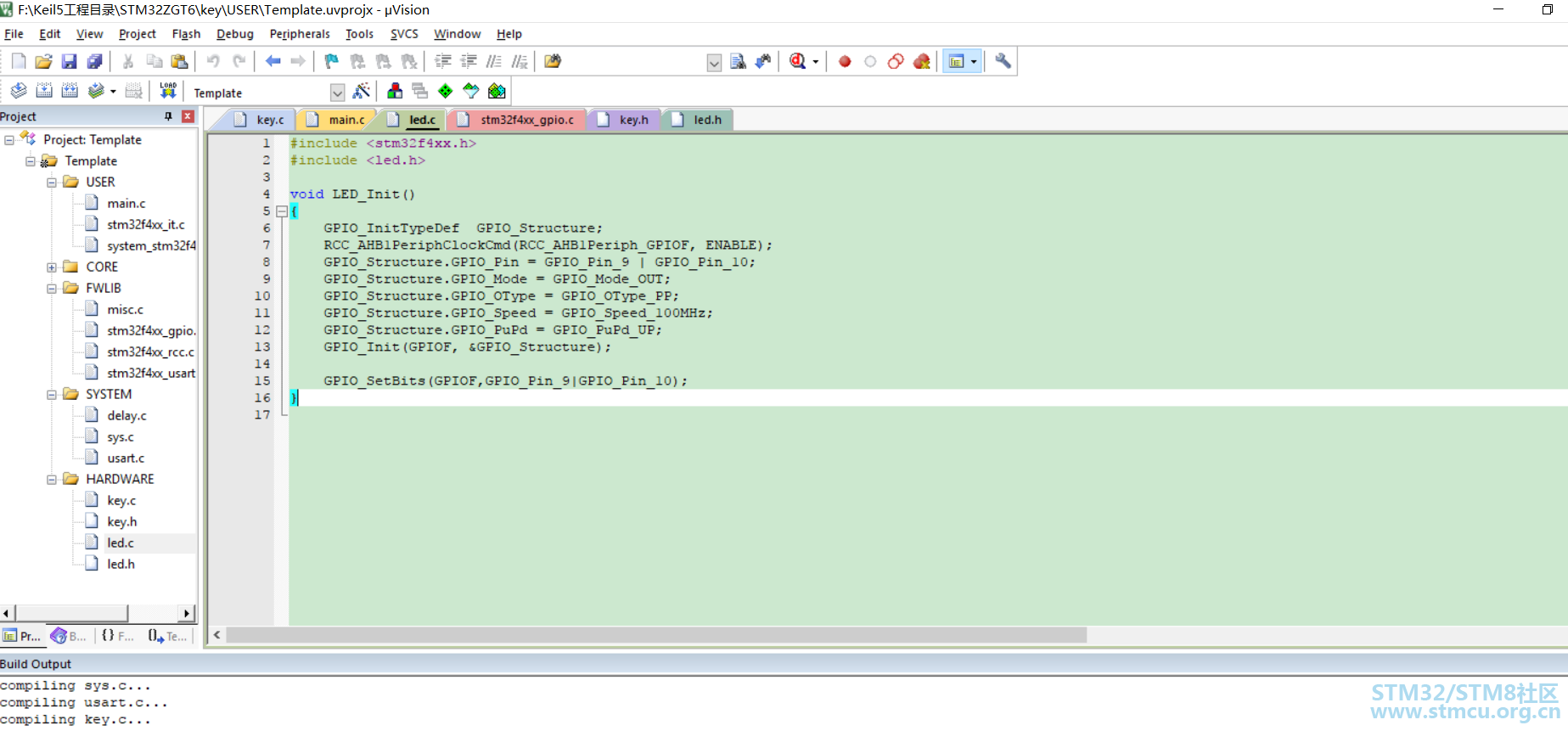This screenshot has width=1568, height=731.
Task: Collapse the FWLIB folder group
Action: pos(52,289)
